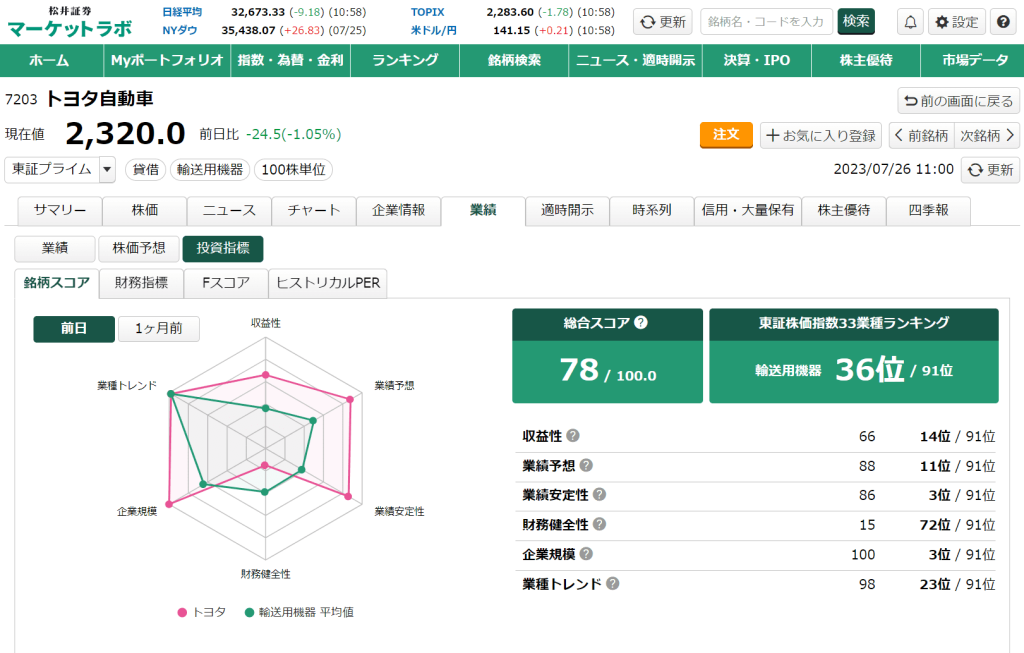The image size is (1024, 653).
Task: Open 決算・IPO menu
Action: pyautogui.click(x=757, y=61)
